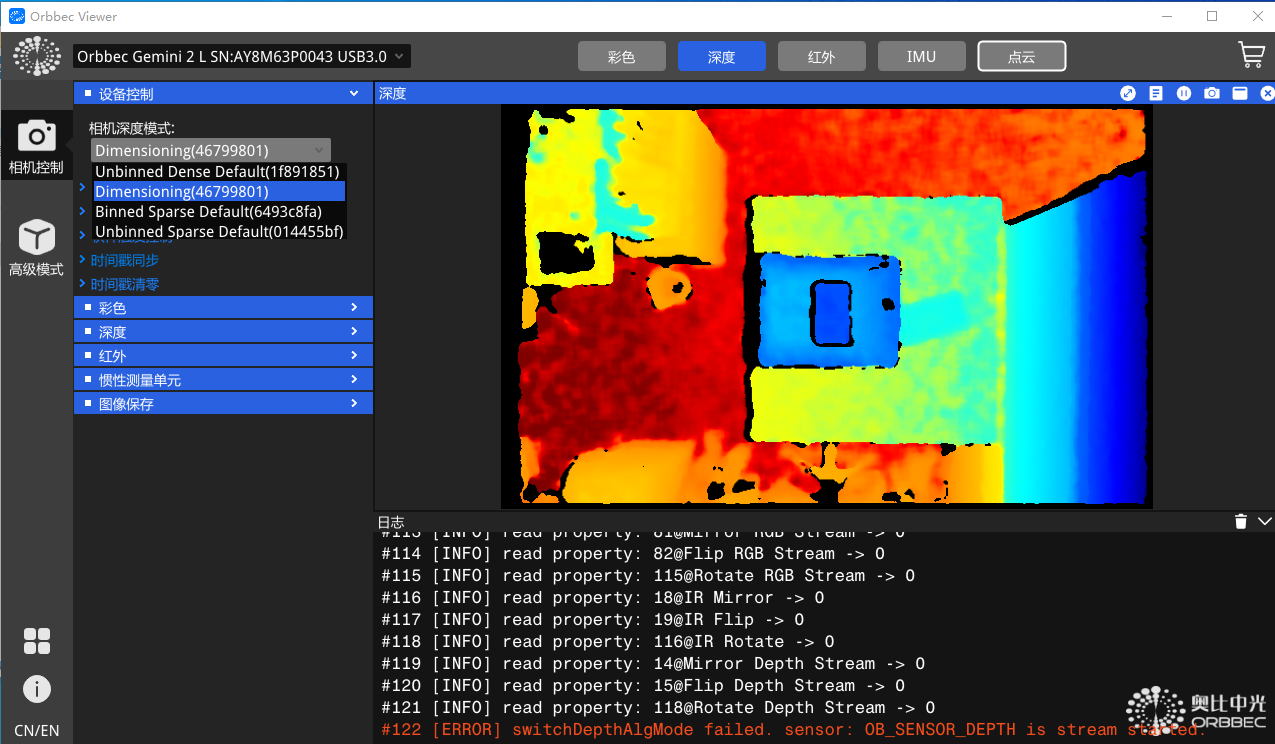The height and width of the screenshot is (744, 1275).
Task: Toggle the 深度 depth stream button
Action: point(722,57)
